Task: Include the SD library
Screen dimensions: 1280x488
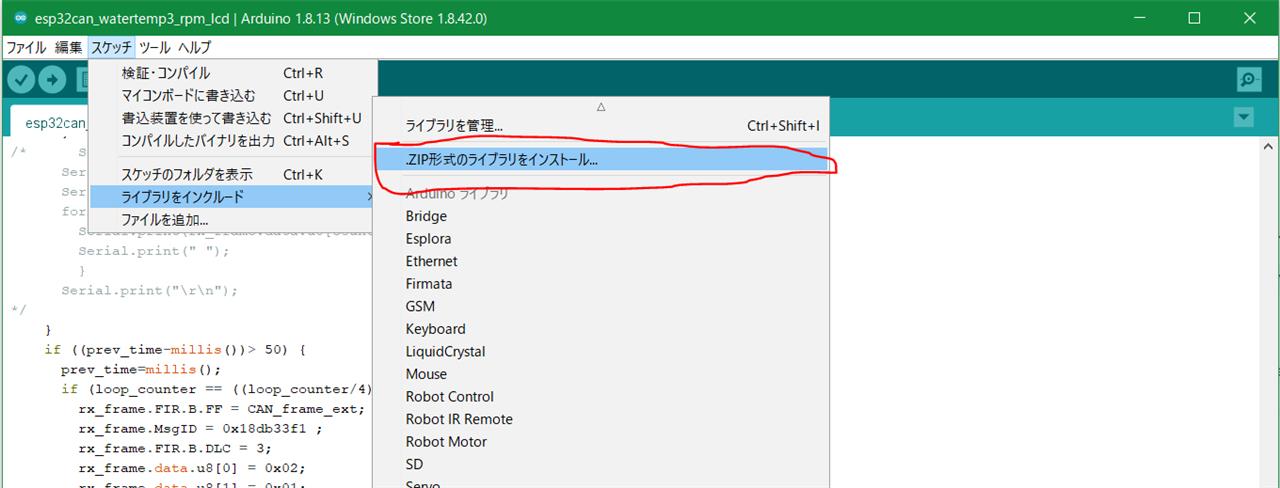Action: 601,464
